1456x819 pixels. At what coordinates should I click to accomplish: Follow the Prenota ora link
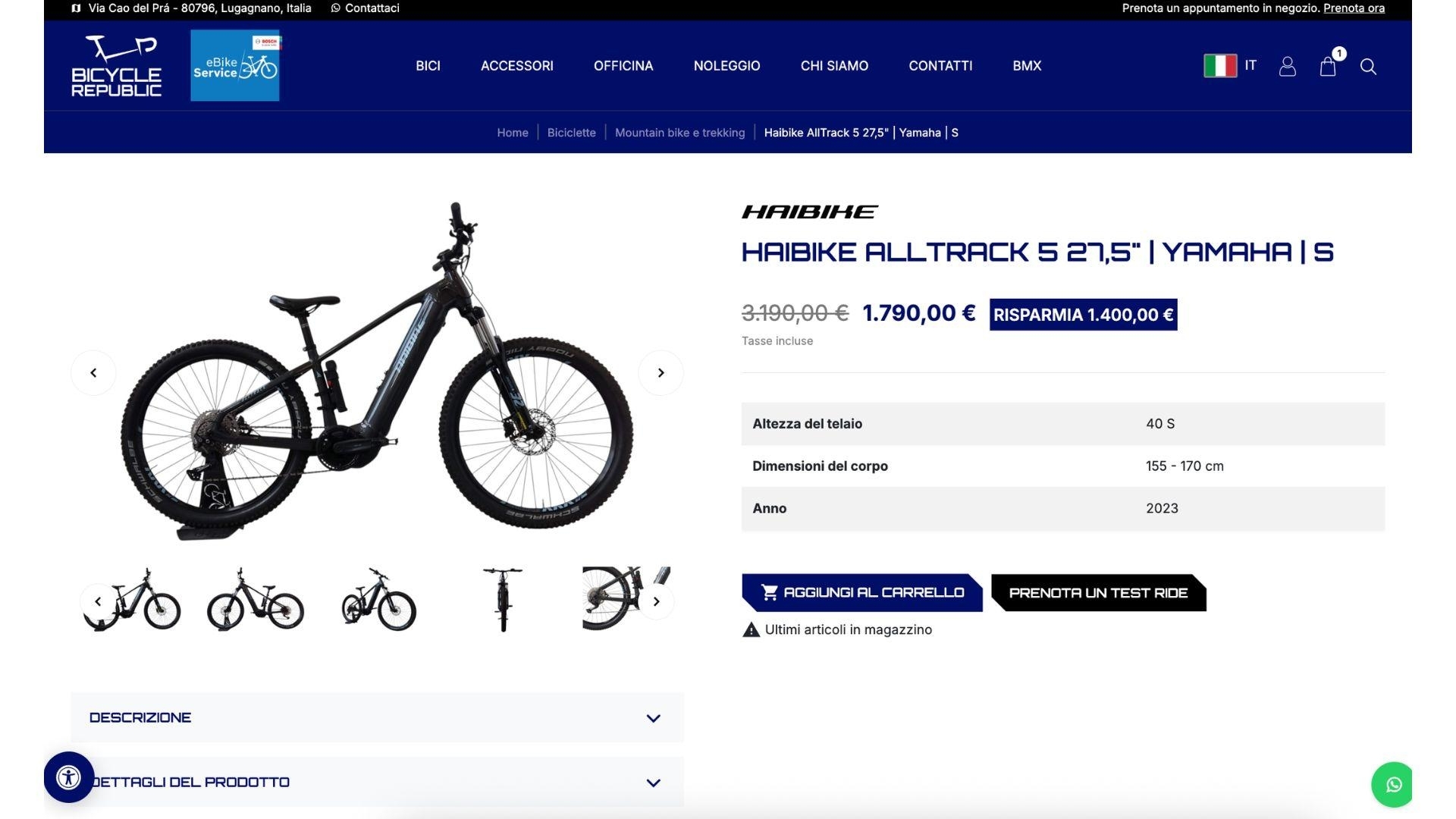coord(1354,8)
